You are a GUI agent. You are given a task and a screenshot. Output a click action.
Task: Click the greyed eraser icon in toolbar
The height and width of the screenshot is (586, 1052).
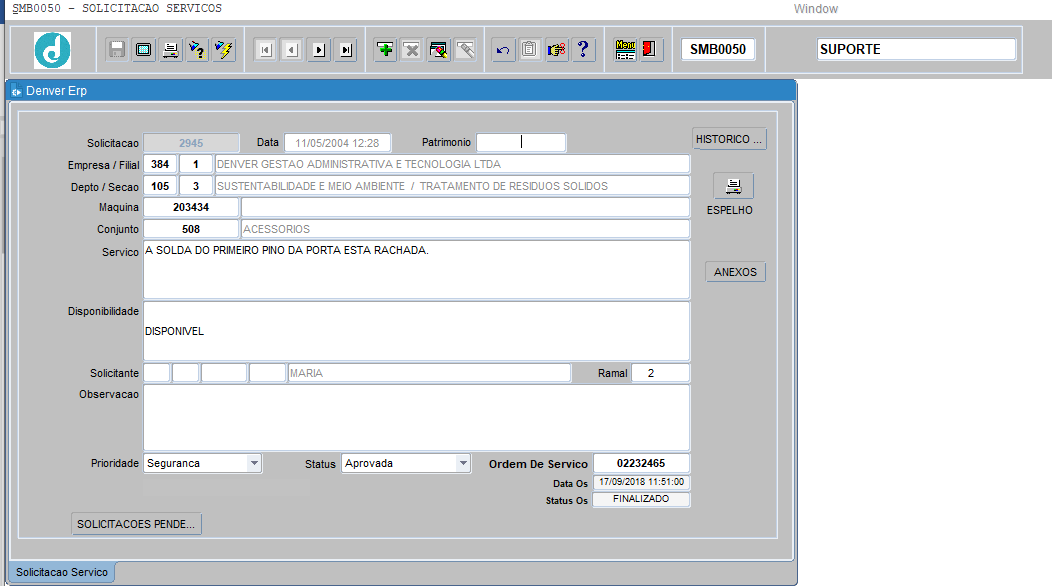(x=466, y=50)
